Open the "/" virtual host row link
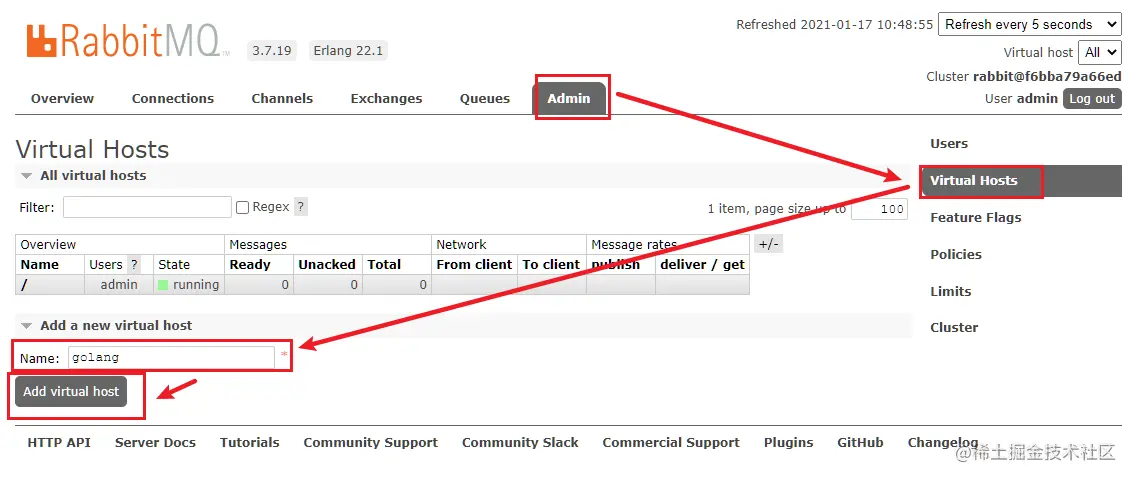The image size is (1132, 479). [25, 285]
